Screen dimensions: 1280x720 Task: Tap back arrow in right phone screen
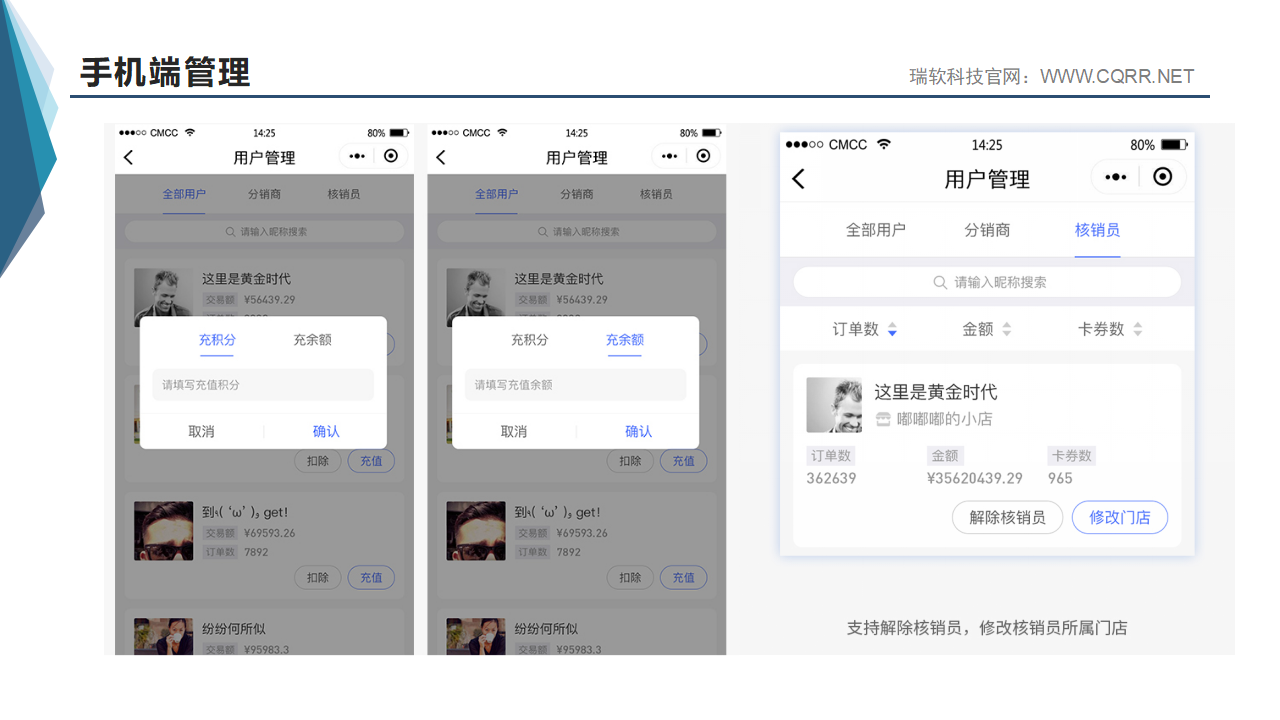[798, 179]
